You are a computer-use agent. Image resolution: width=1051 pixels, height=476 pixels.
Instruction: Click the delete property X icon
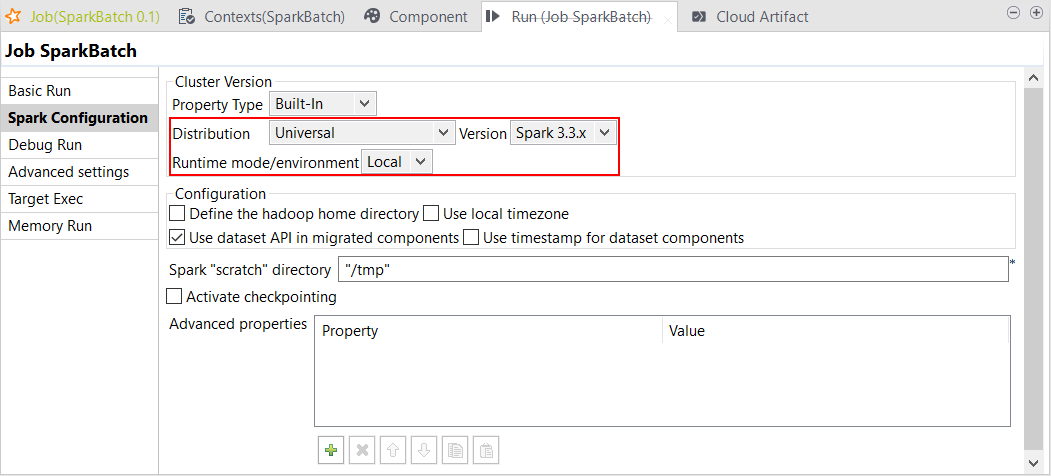click(x=362, y=450)
